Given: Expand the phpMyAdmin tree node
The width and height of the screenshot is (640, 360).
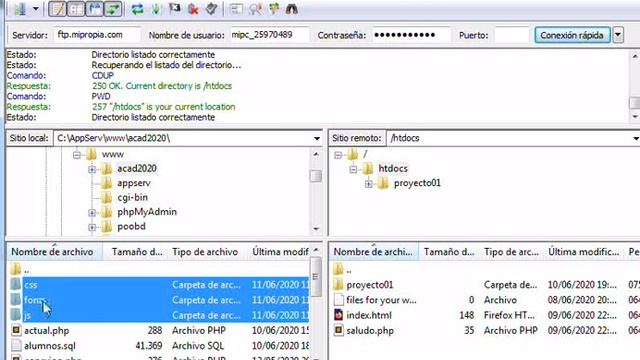Looking at the screenshot, I should tap(92, 213).
